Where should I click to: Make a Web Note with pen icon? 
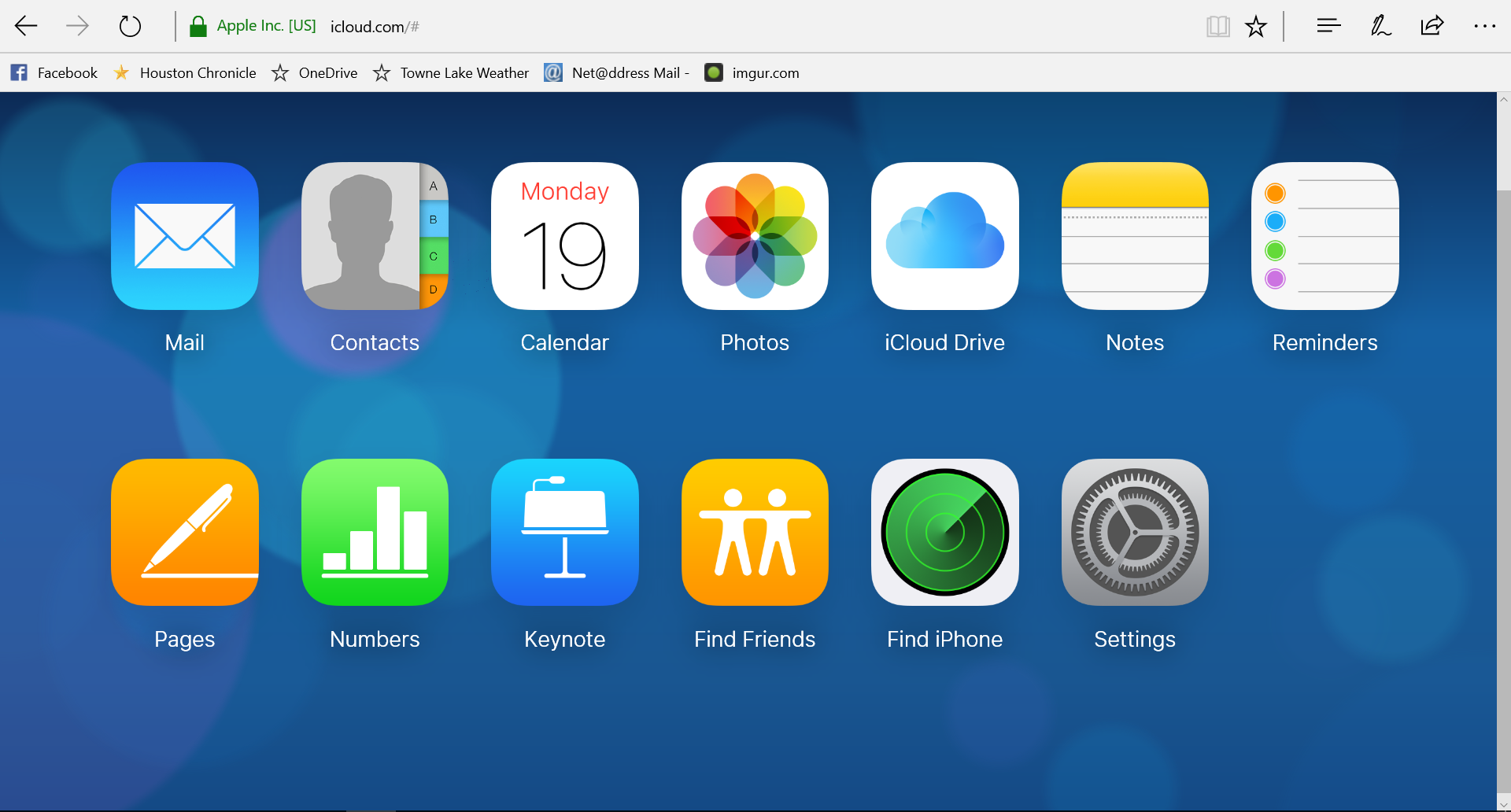click(x=1380, y=26)
